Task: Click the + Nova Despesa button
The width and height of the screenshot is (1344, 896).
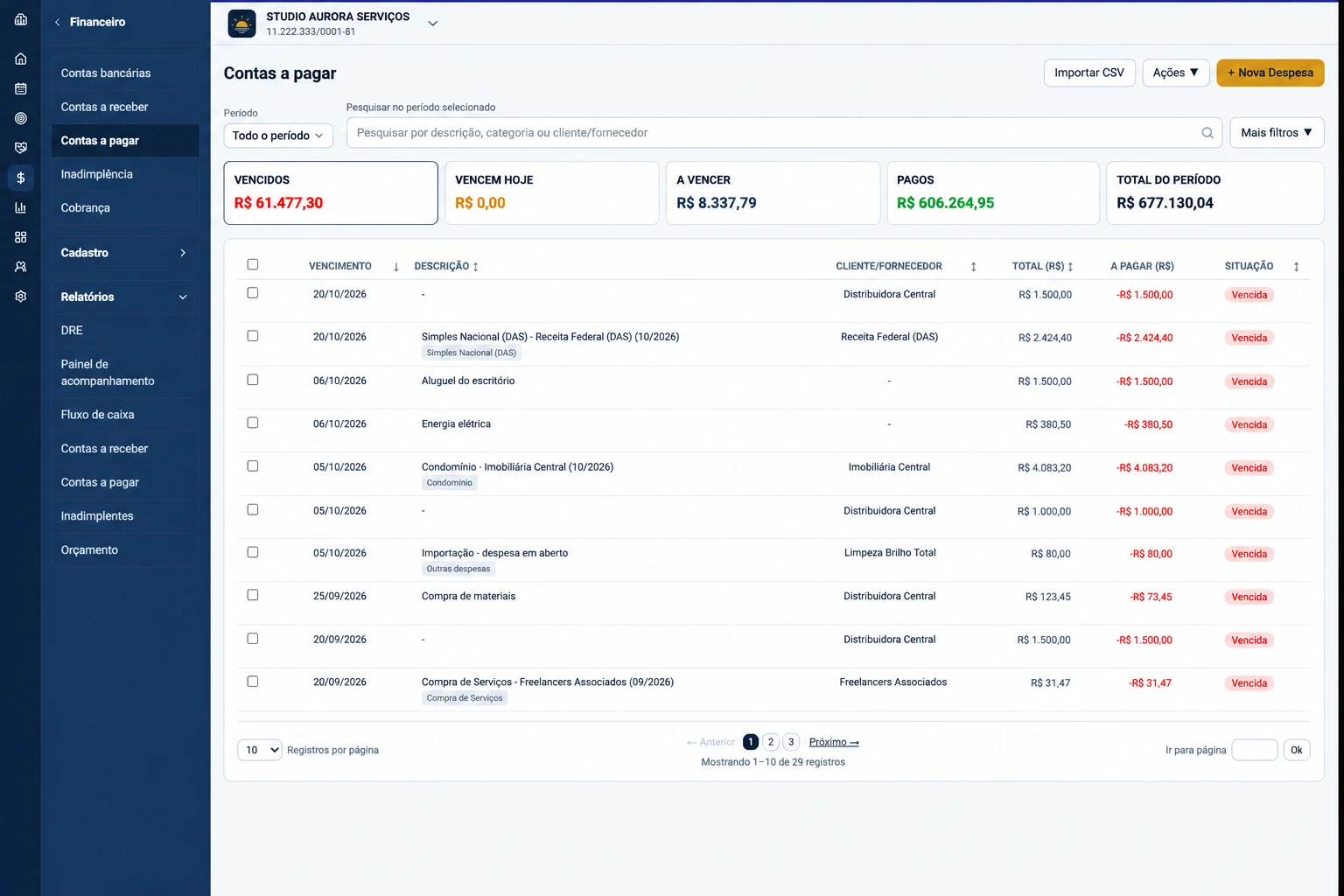Action: pyautogui.click(x=1270, y=73)
